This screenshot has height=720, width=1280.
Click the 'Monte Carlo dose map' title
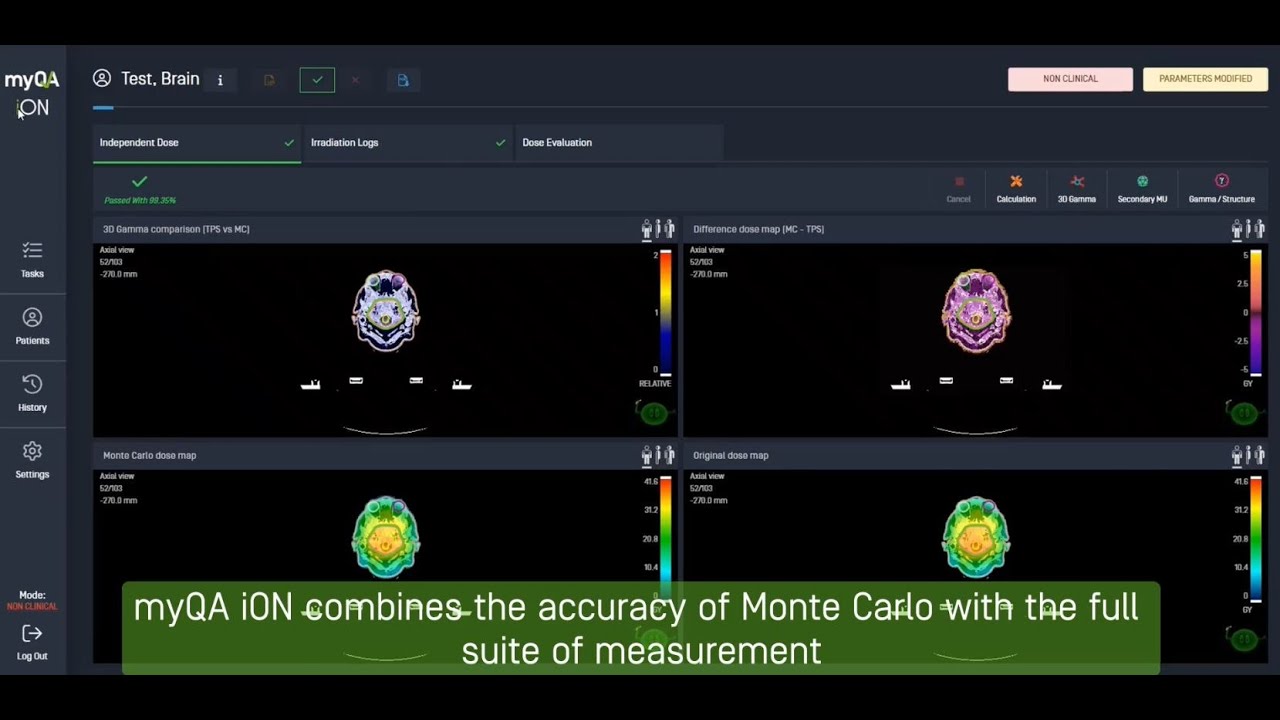pos(149,455)
